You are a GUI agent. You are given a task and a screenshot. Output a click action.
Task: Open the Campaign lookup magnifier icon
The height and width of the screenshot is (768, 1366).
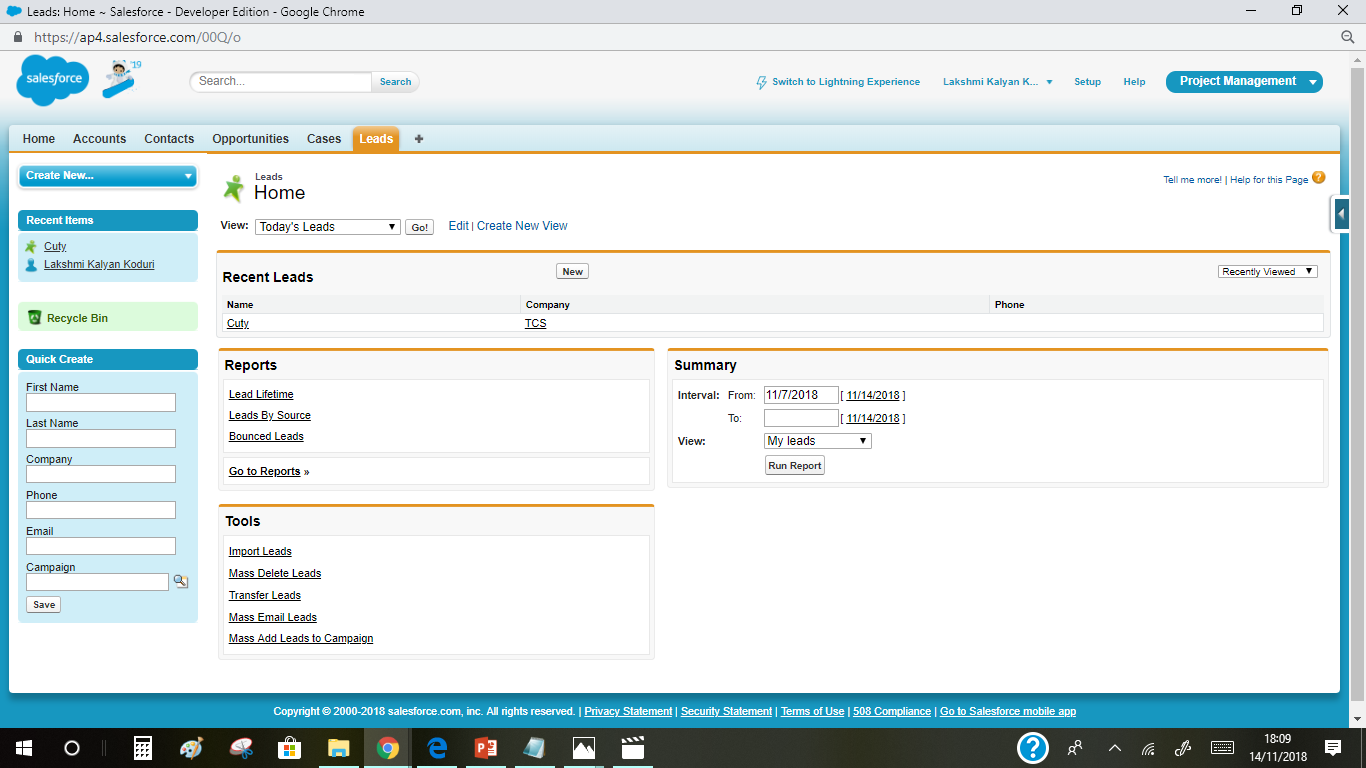pyautogui.click(x=180, y=581)
